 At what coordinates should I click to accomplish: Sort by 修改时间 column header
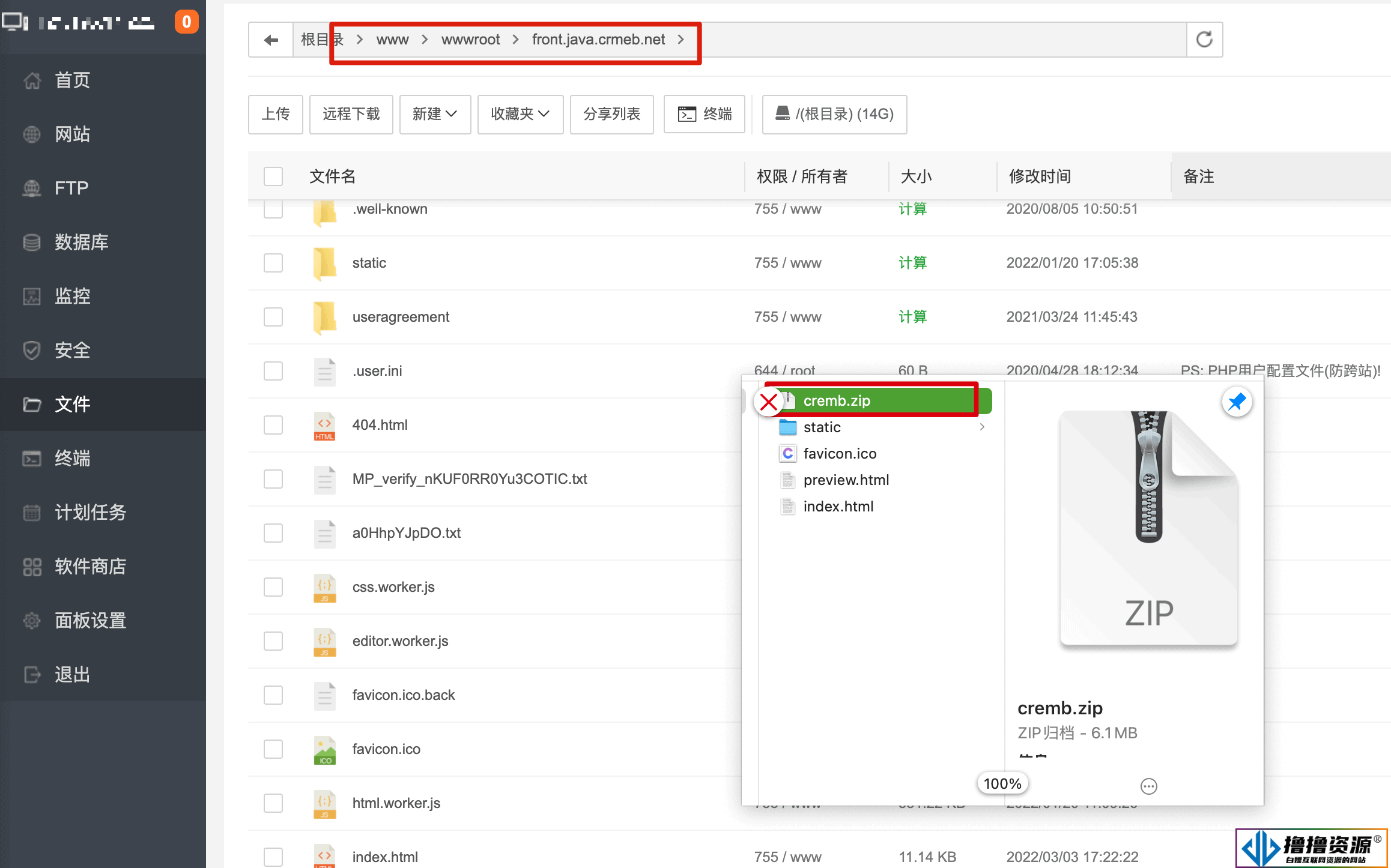point(1040,176)
